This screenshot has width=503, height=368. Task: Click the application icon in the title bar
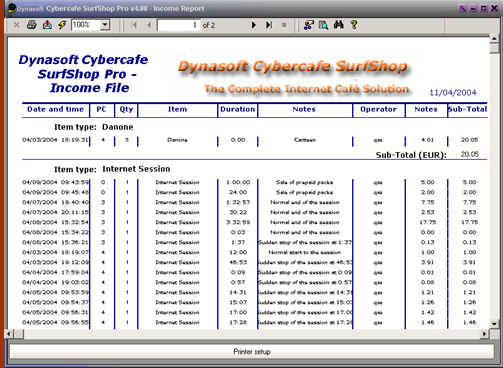12,8
